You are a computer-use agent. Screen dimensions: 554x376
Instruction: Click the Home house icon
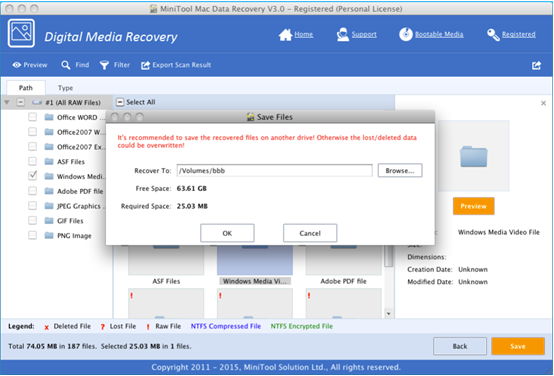point(285,35)
